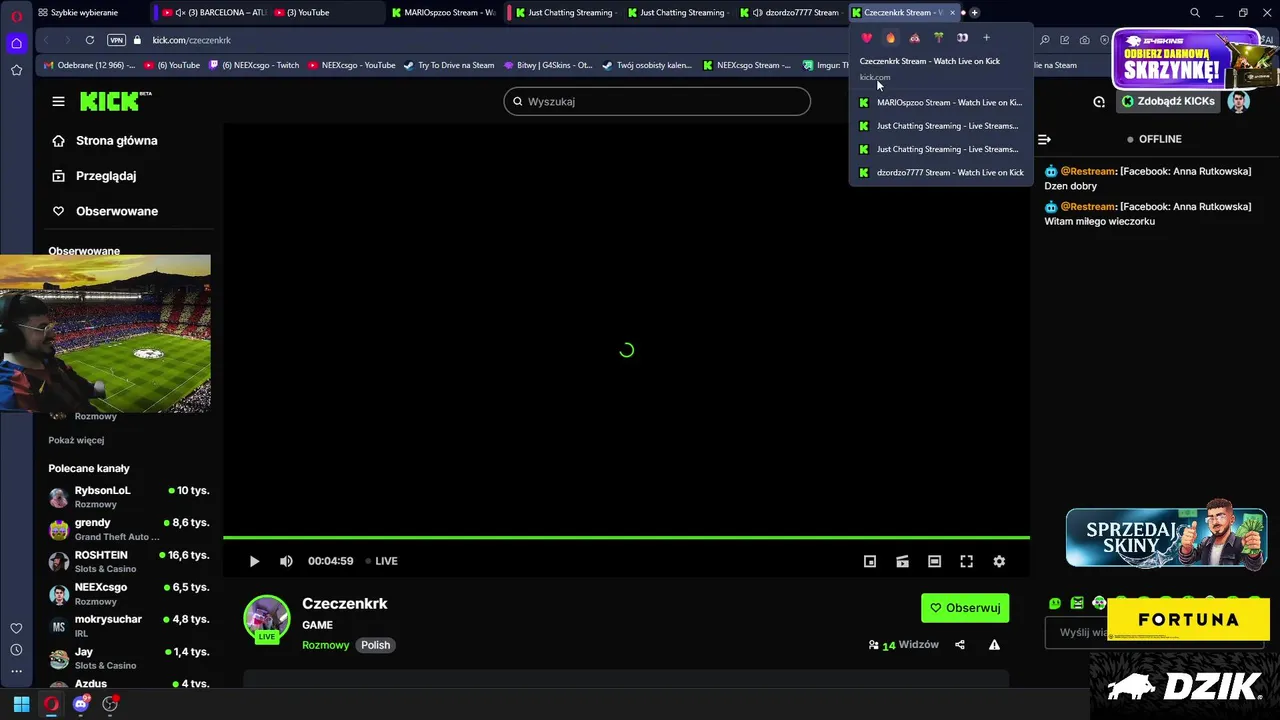Click the SPRZEDAJ SKINY banner
The image size is (1280, 720).
pyautogui.click(x=1167, y=537)
